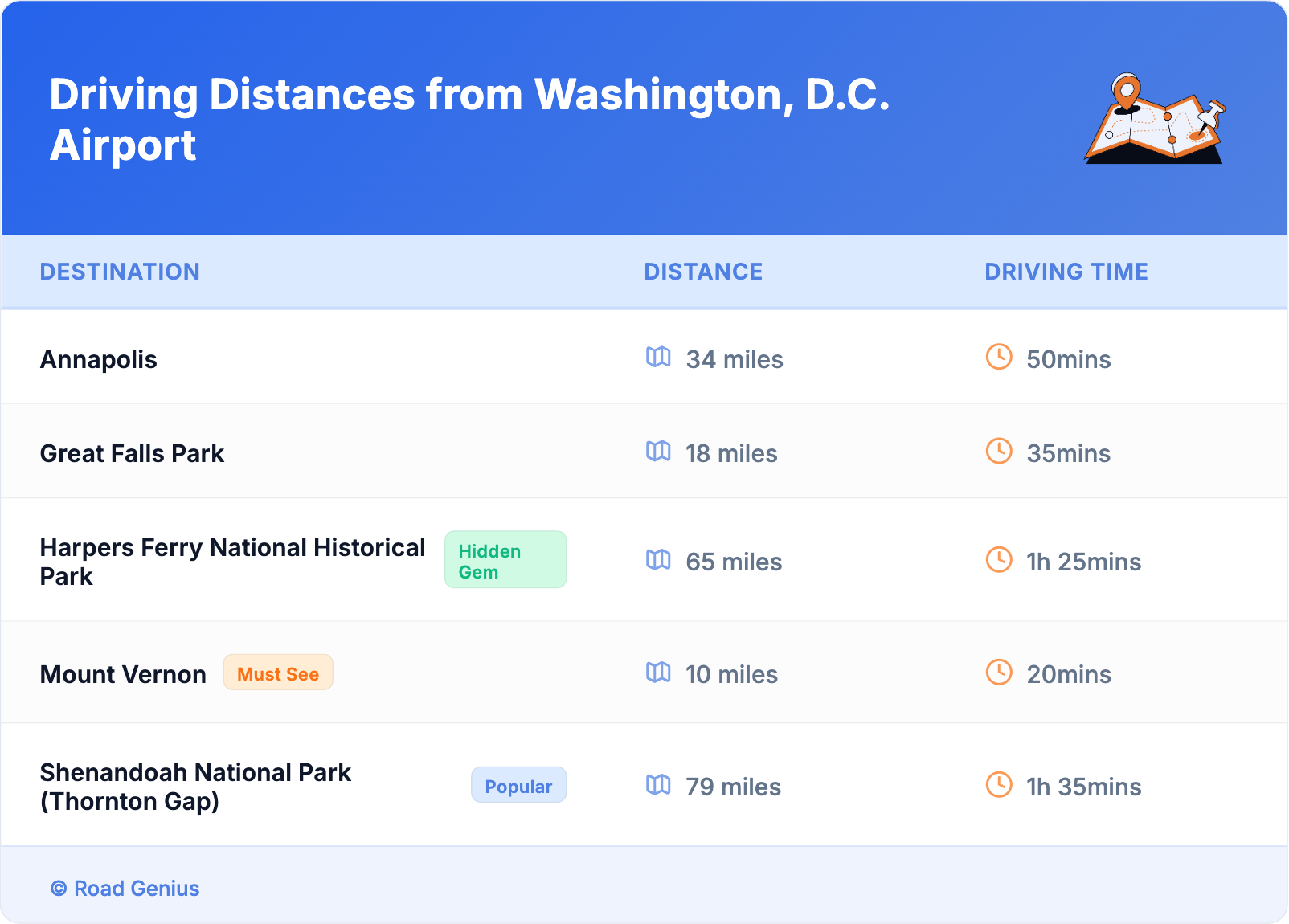Click the Destination column header
Screen dimensions: 1289x924
(120, 272)
